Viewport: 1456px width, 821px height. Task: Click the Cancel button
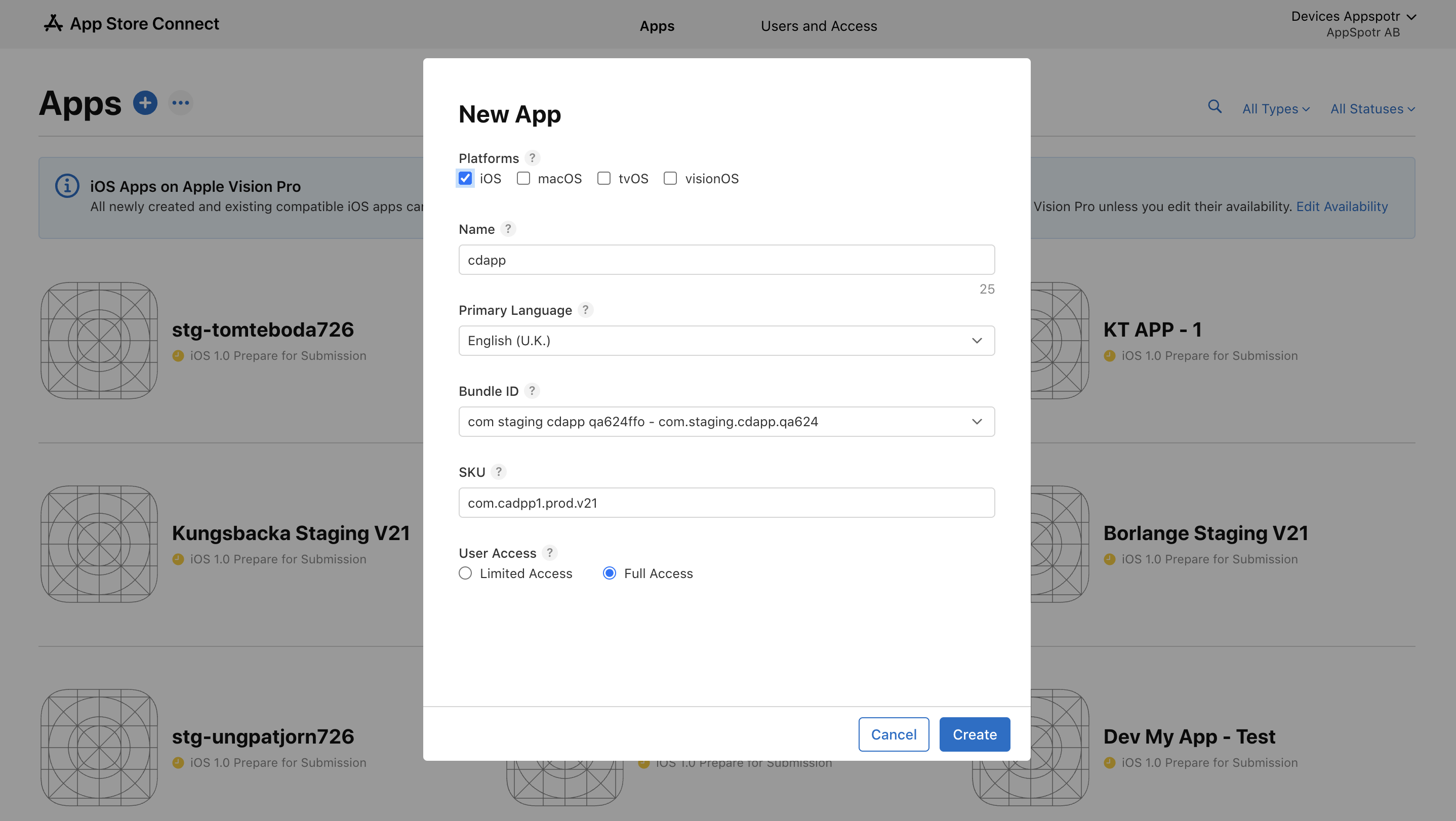click(x=894, y=734)
